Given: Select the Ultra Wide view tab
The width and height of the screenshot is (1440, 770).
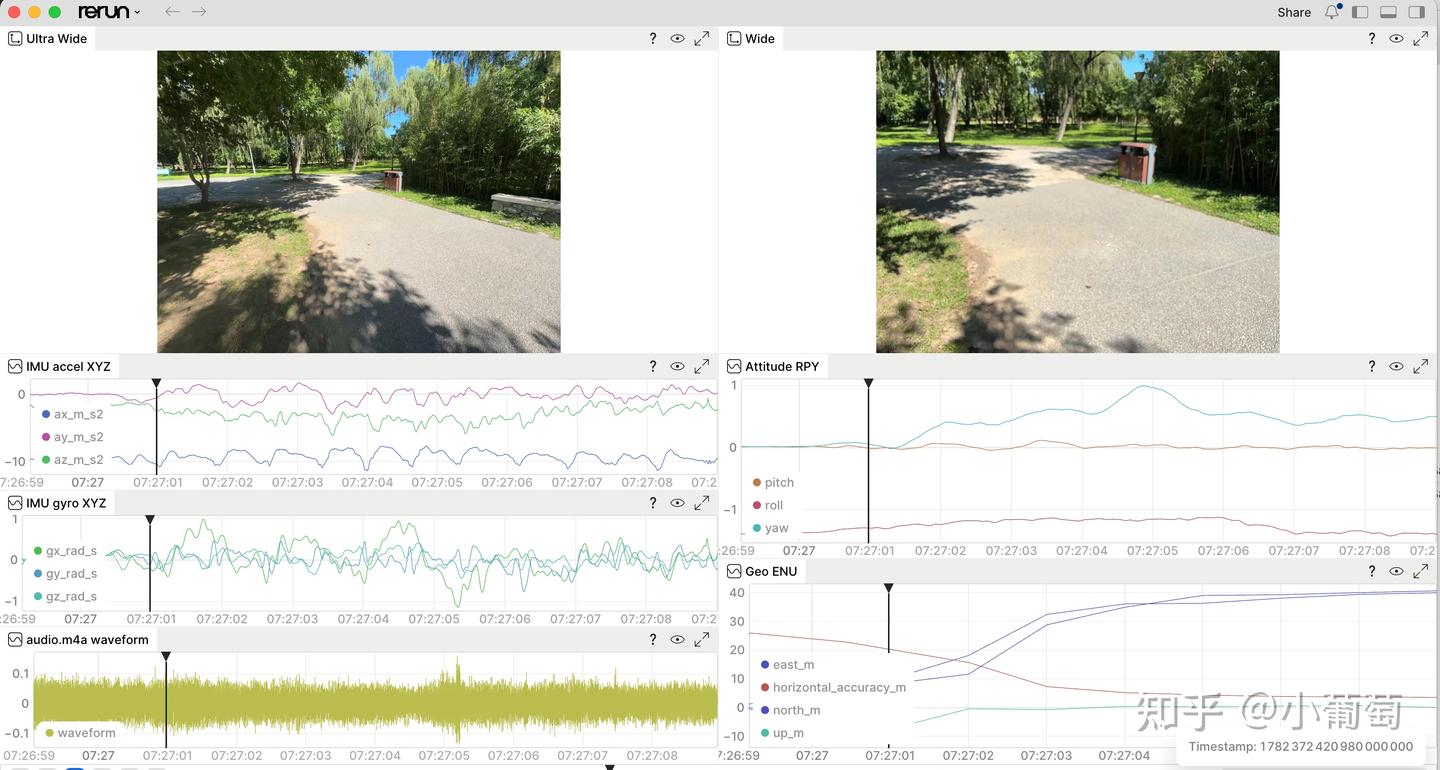Looking at the screenshot, I should (x=48, y=38).
